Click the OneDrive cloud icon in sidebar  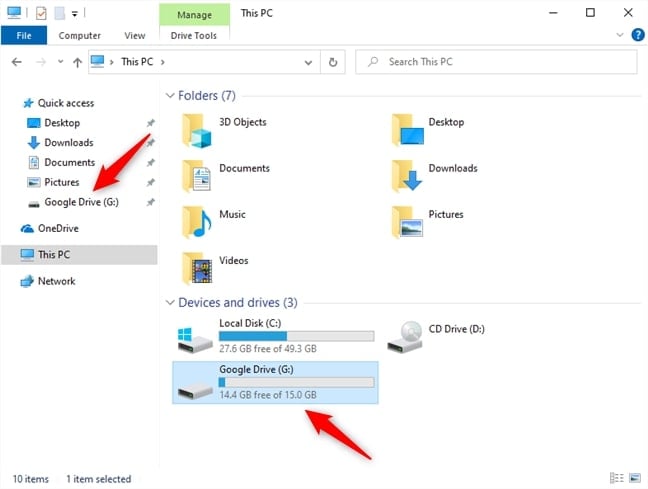coord(27,229)
